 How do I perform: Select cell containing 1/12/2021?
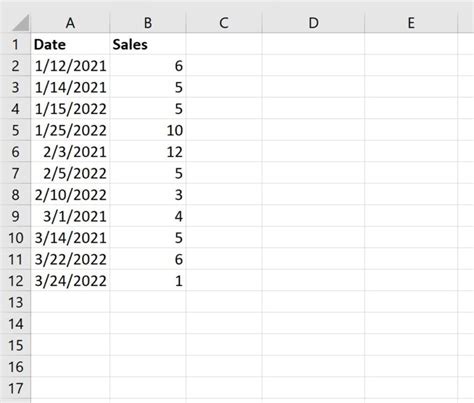(x=70, y=65)
